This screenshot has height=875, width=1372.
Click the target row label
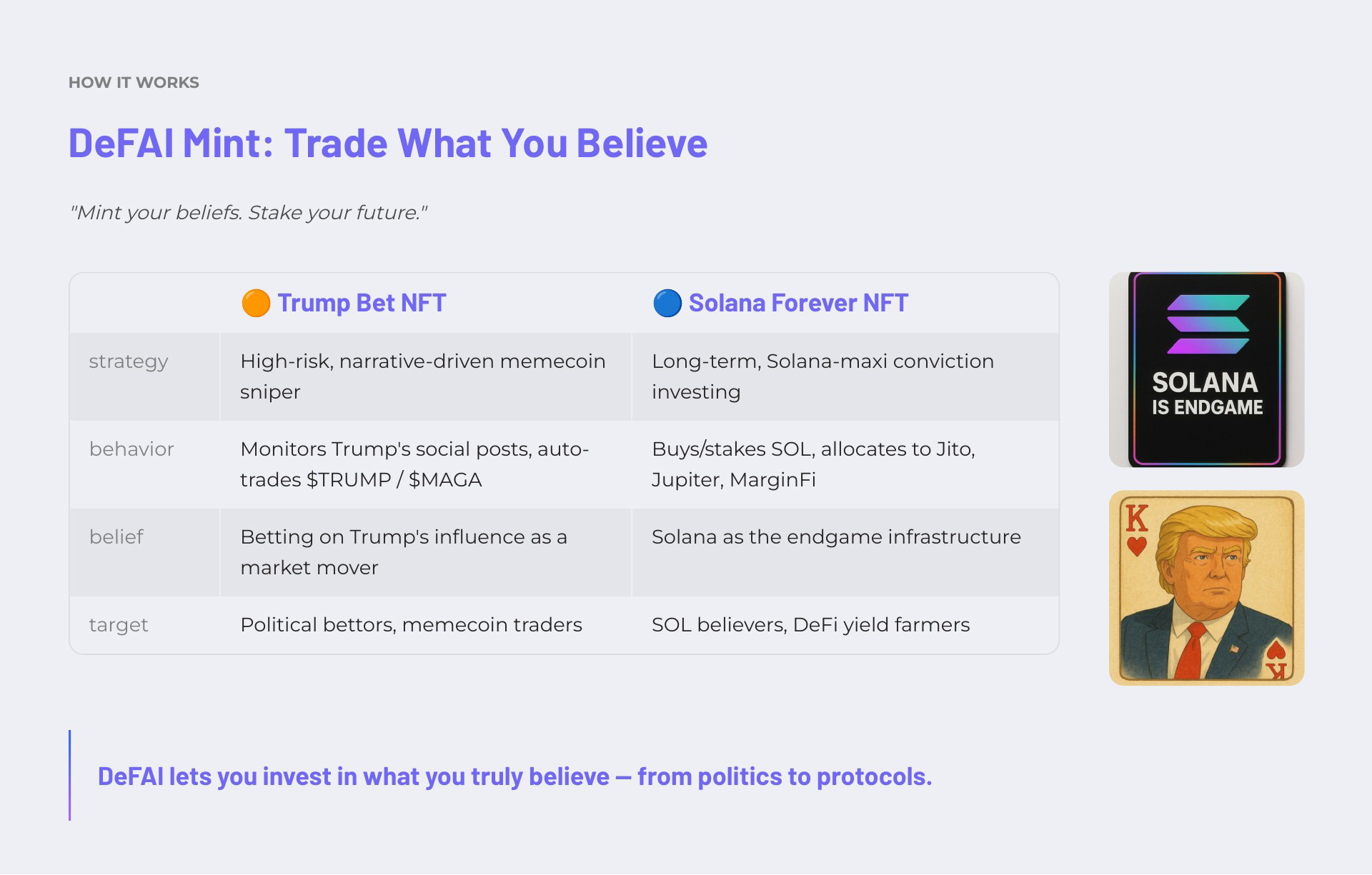(119, 625)
